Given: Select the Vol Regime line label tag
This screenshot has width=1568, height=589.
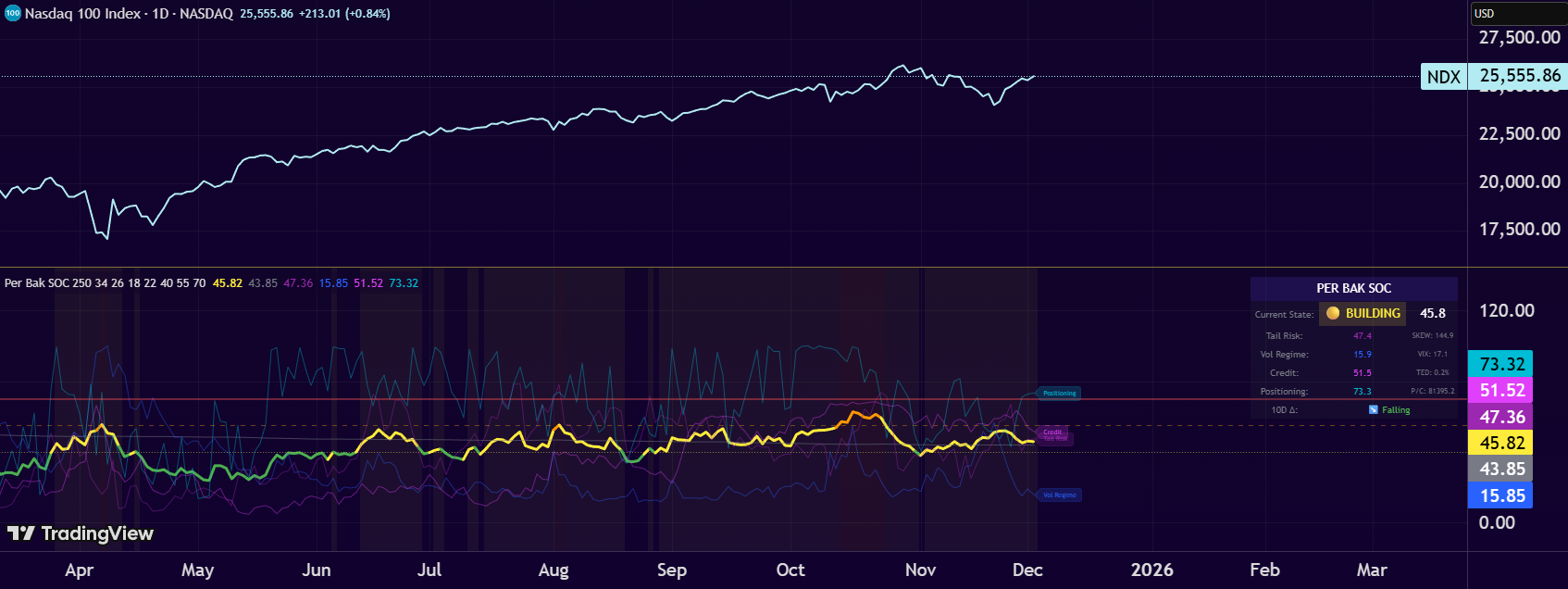Looking at the screenshot, I should 1059,495.
